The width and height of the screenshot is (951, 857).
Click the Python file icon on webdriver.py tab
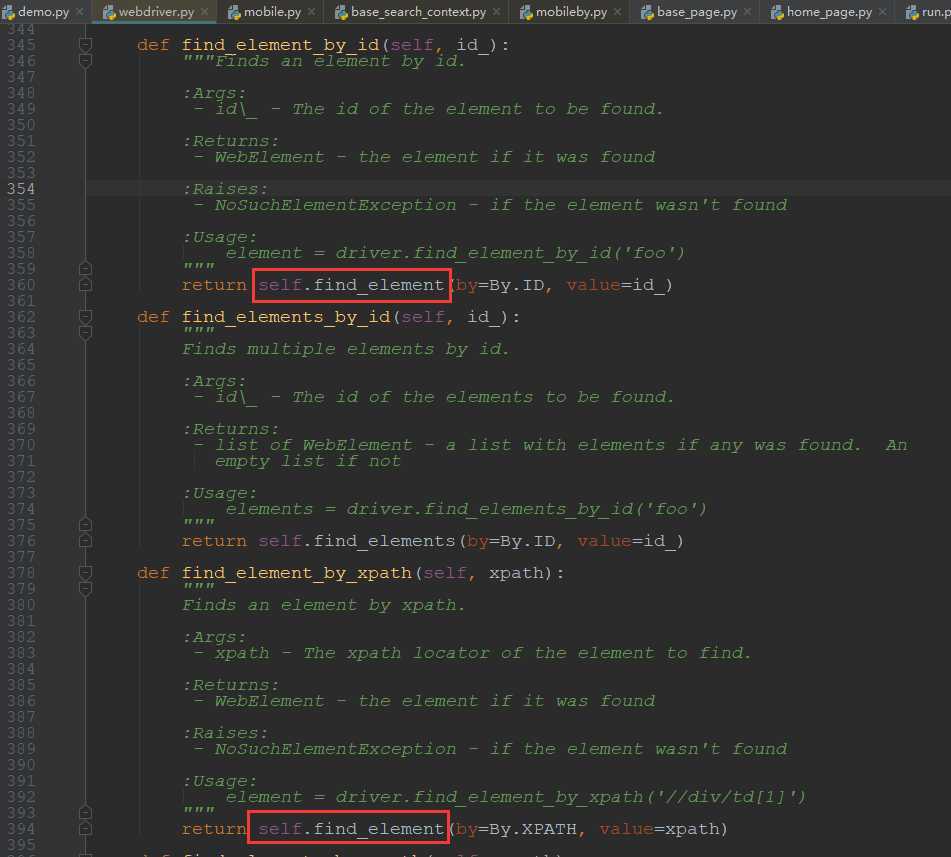[109, 12]
